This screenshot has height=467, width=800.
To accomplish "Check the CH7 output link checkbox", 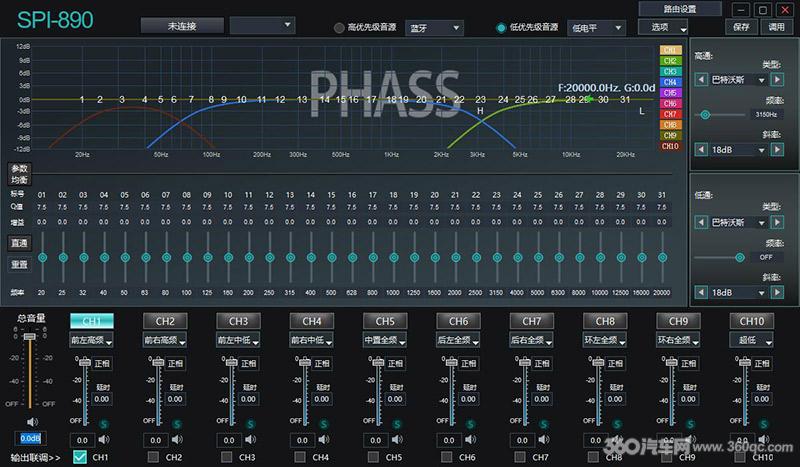I will pos(520,457).
